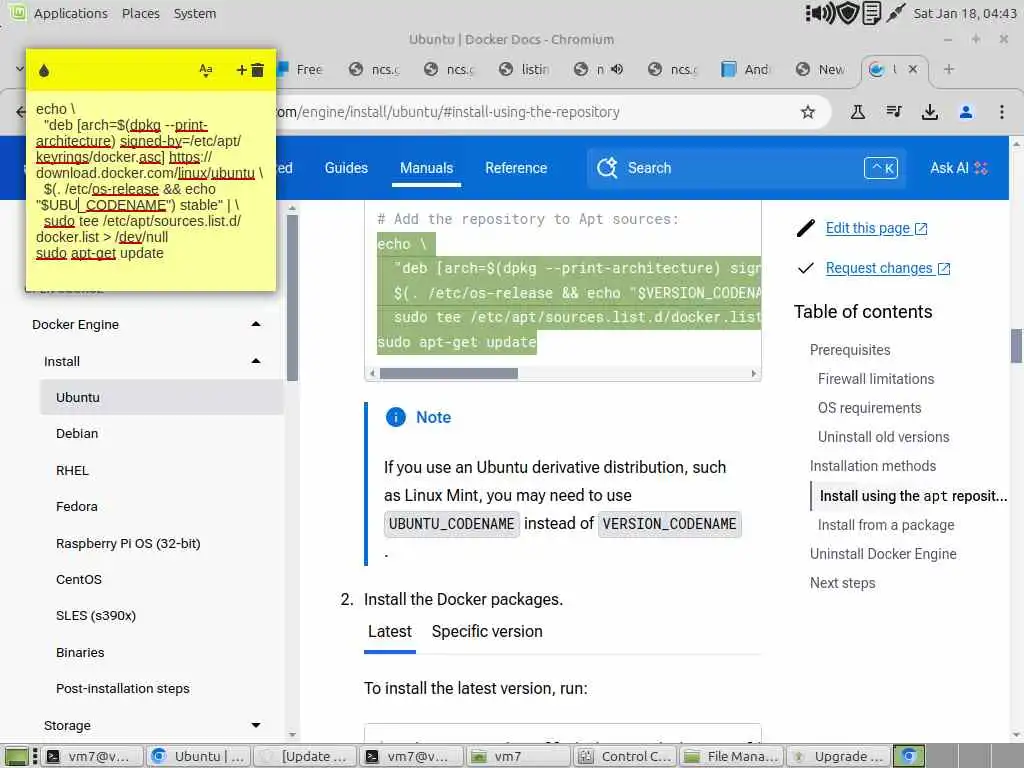
Task: Go to Uninstall Docker Engine link
Action: point(883,554)
